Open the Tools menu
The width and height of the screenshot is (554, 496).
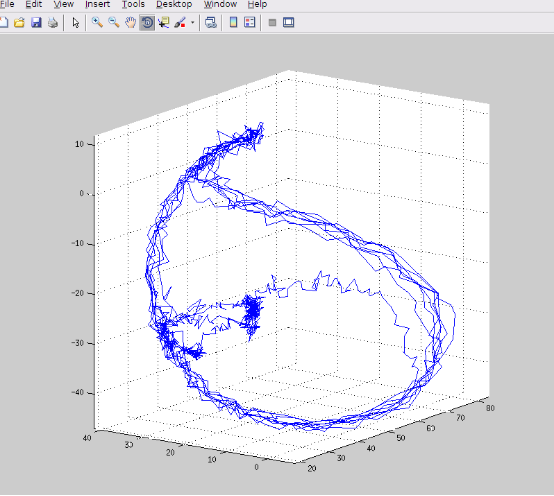(133, 5)
